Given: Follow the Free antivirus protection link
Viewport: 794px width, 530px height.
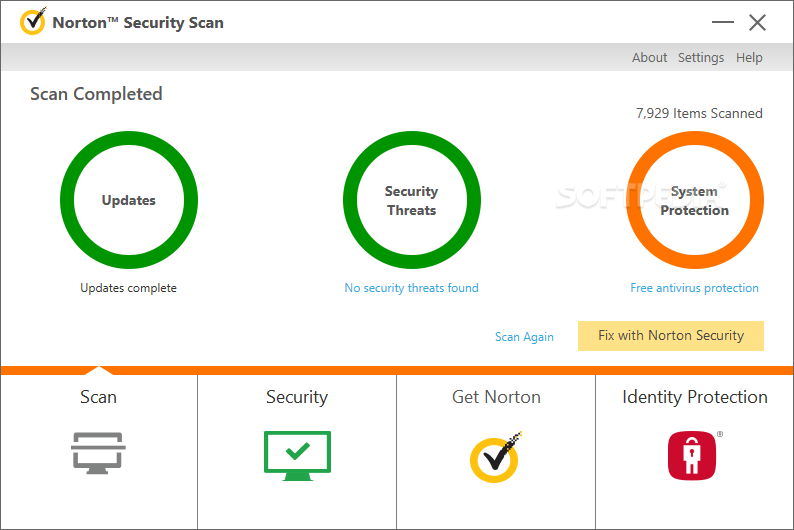Looking at the screenshot, I should [x=694, y=288].
